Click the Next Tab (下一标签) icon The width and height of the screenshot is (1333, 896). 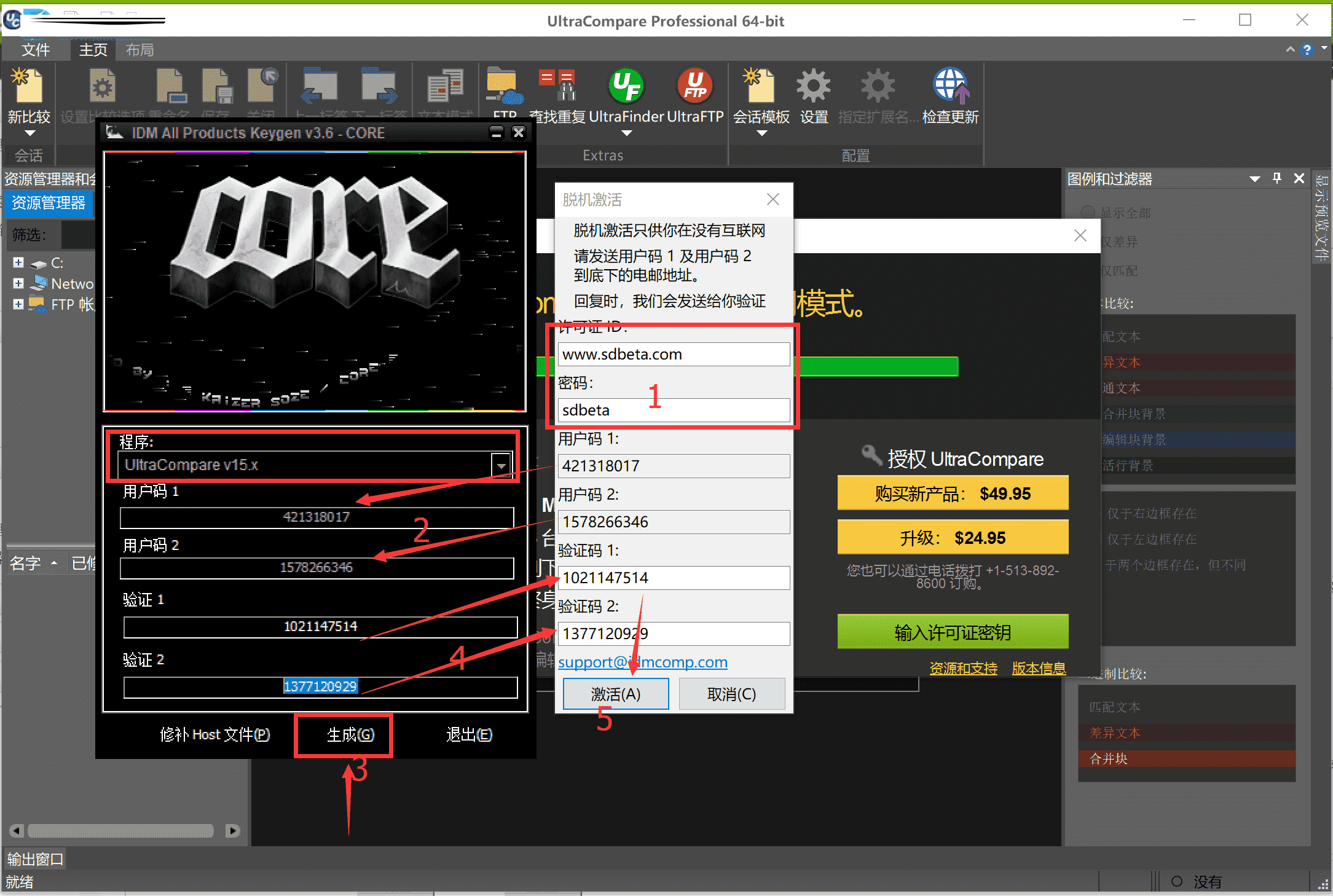(379, 86)
